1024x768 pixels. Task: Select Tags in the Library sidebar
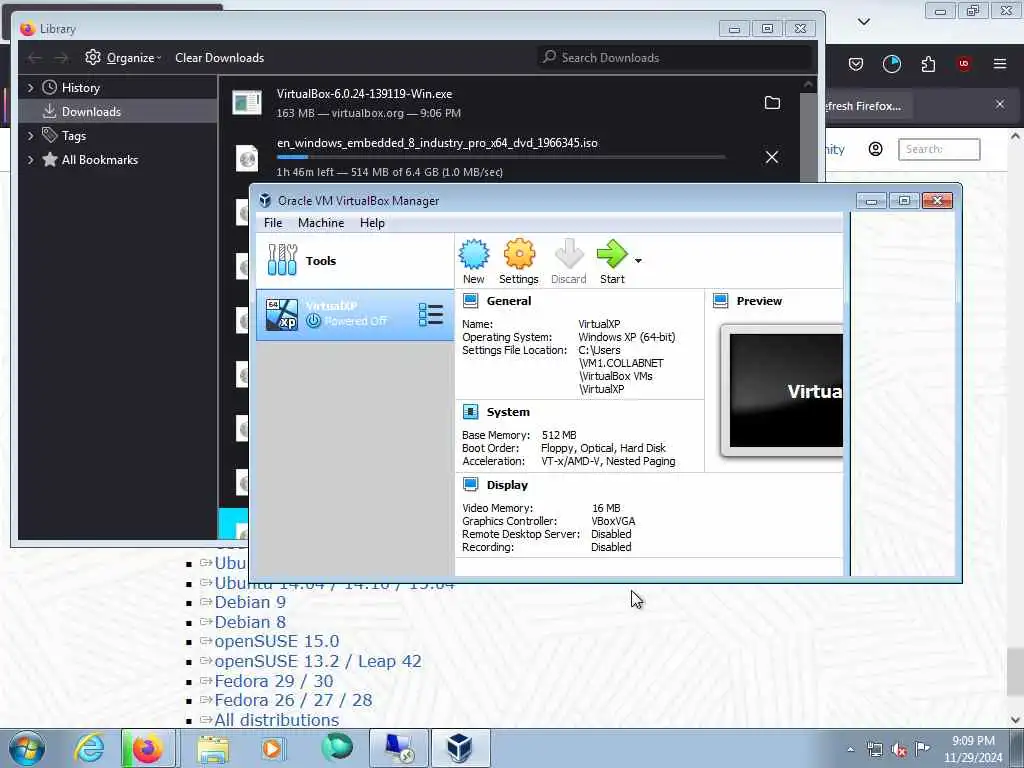pos(73,136)
